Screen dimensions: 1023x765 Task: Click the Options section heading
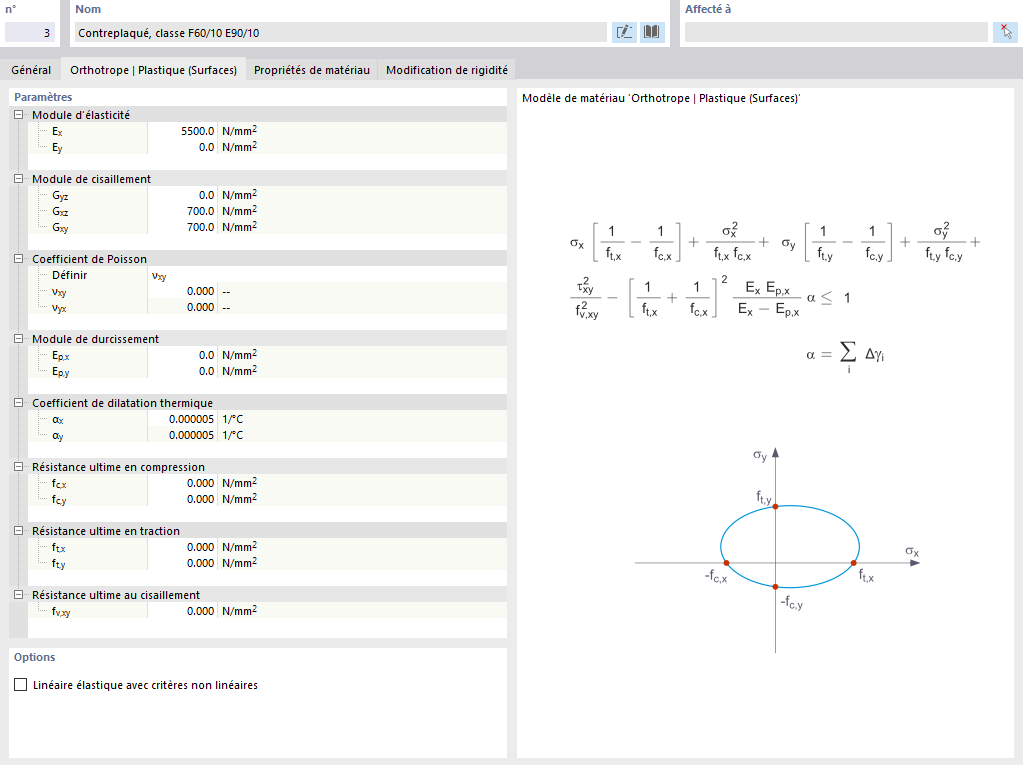(35, 657)
